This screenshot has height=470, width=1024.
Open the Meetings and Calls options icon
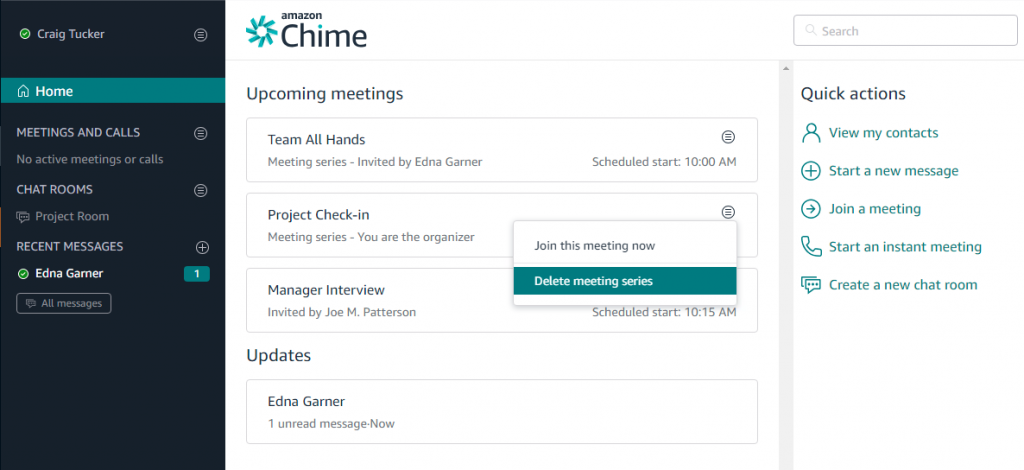point(201,133)
